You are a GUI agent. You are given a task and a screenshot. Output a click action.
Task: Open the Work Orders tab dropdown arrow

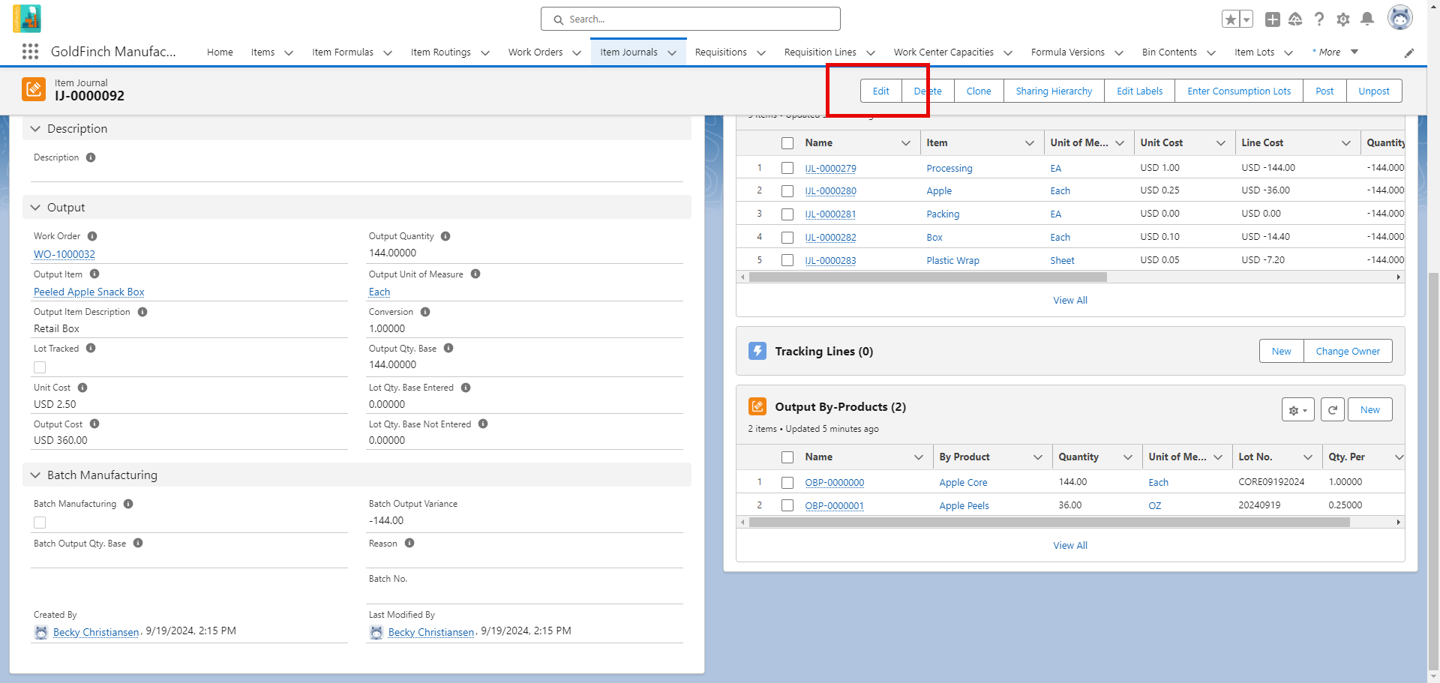click(x=577, y=53)
